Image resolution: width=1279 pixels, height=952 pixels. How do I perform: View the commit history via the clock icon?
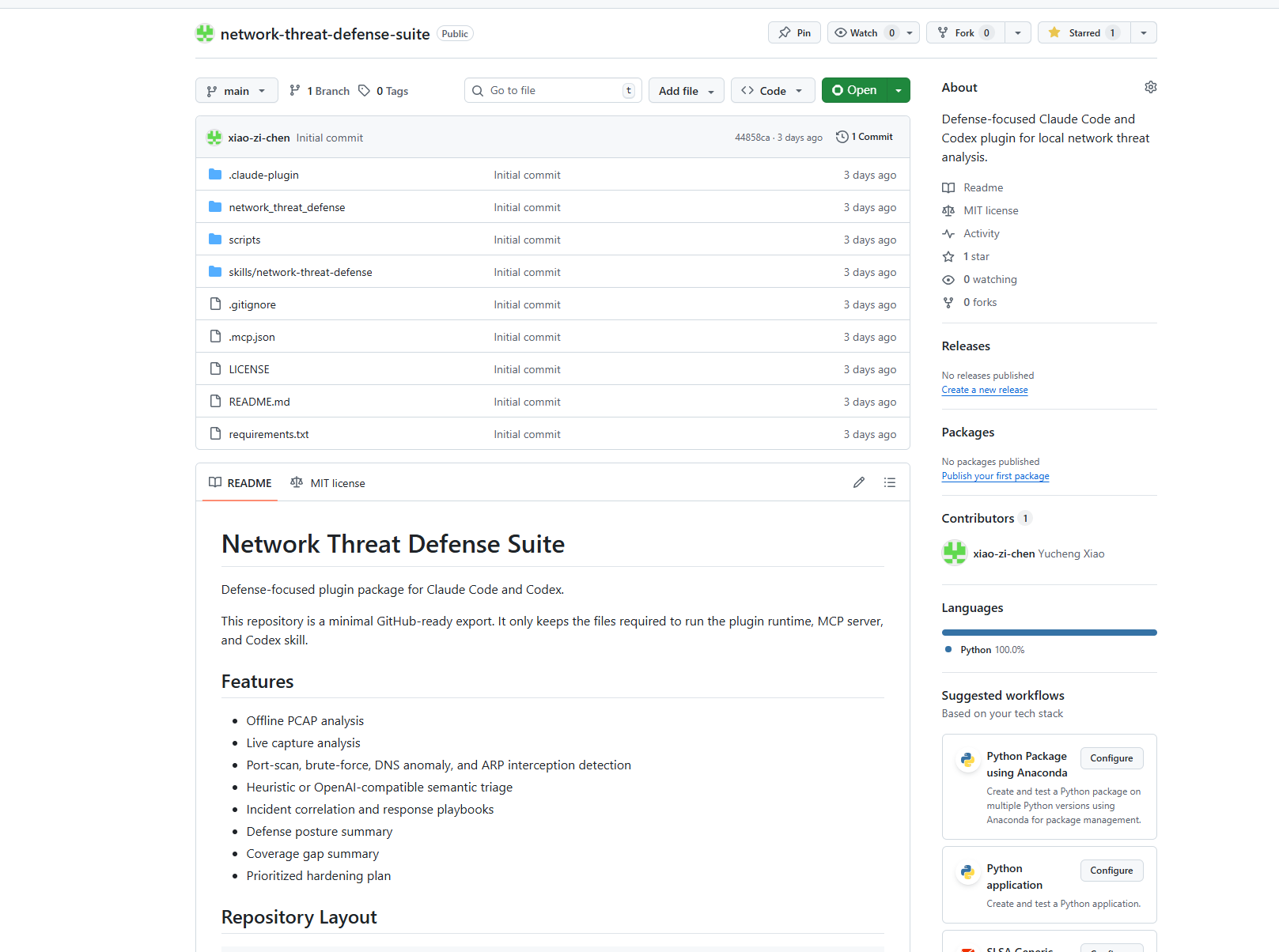(841, 136)
